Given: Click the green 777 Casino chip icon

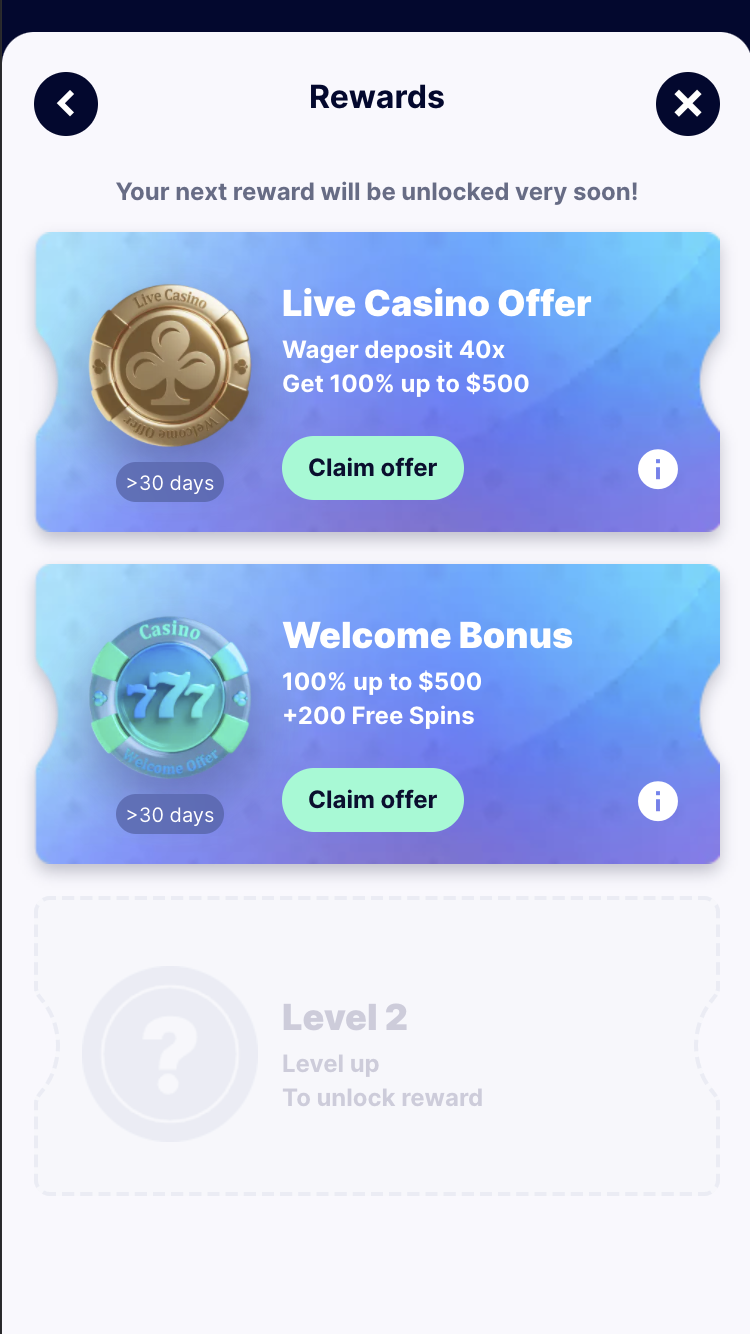Looking at the screenshot, I should (170, 698).
